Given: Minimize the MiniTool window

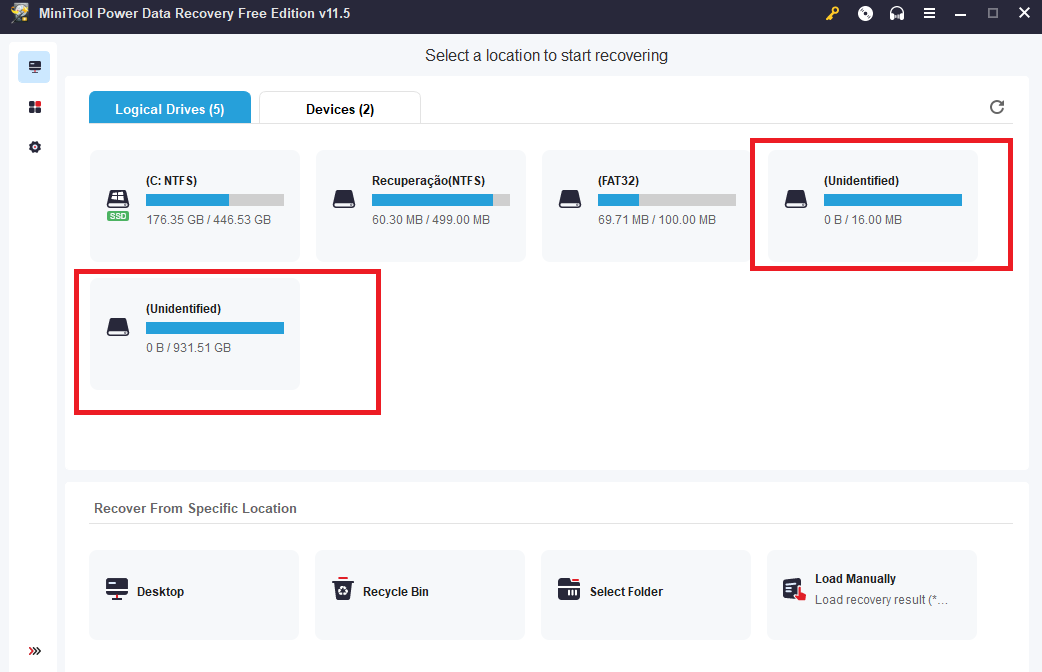Looking at the screenshot, I should tap(960, 13).
